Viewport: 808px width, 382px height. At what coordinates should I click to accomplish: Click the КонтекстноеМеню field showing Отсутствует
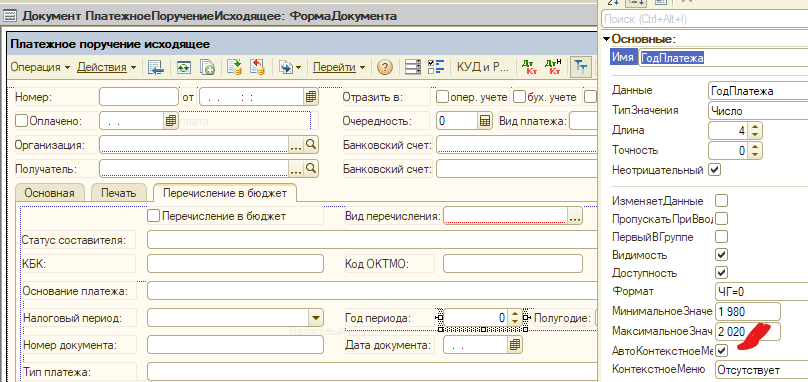click(x=762, y=370)
